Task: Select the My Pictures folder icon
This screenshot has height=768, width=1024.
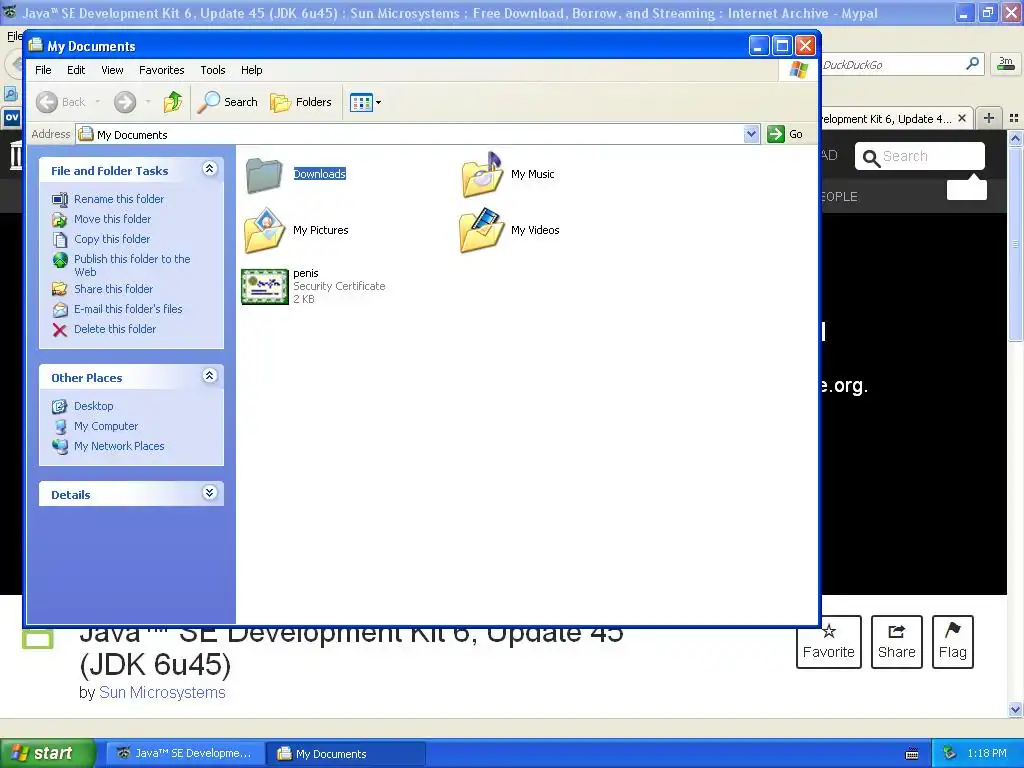Action: tap(264, 231)
